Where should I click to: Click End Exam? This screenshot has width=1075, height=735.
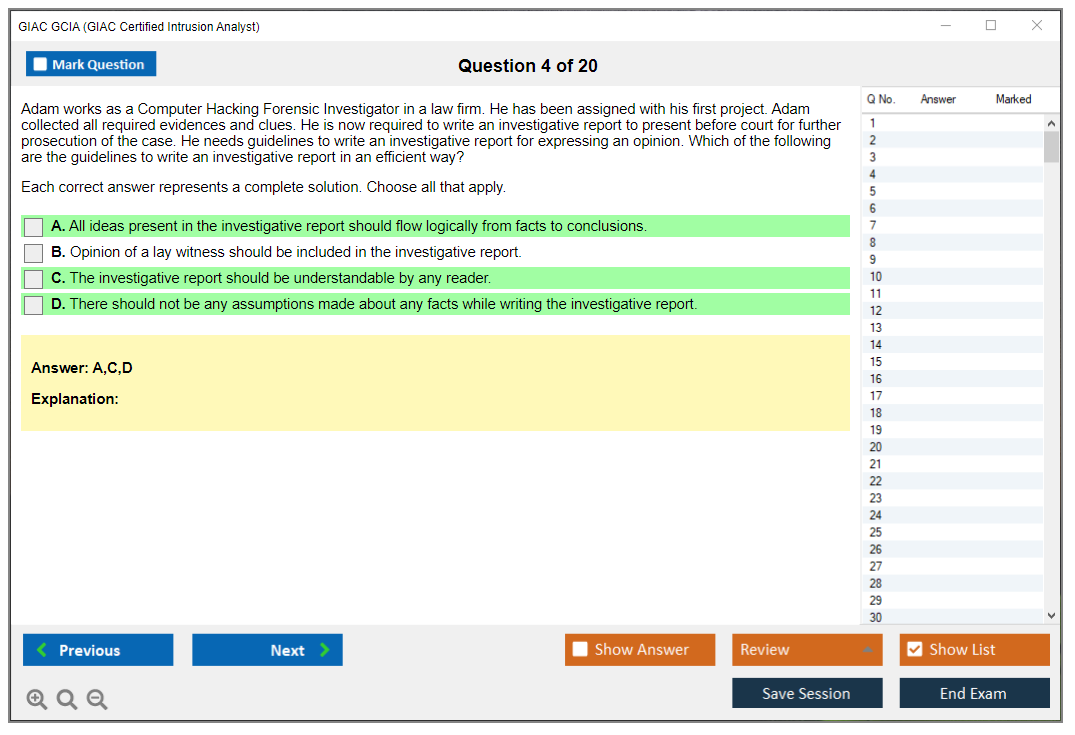tap(974, 692)
